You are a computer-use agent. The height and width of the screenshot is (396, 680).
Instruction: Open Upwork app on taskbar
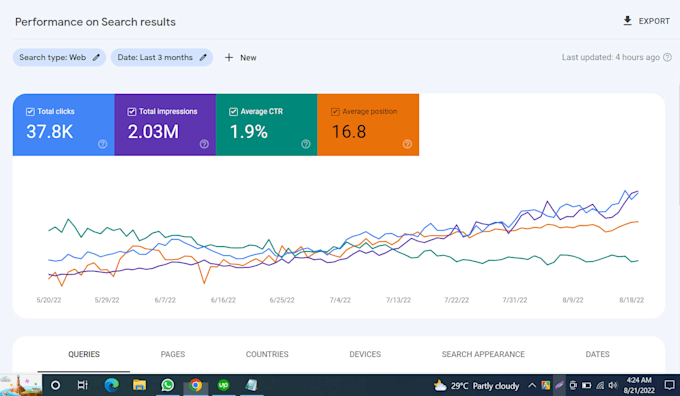pyautogui.click(x=224, y=385)
